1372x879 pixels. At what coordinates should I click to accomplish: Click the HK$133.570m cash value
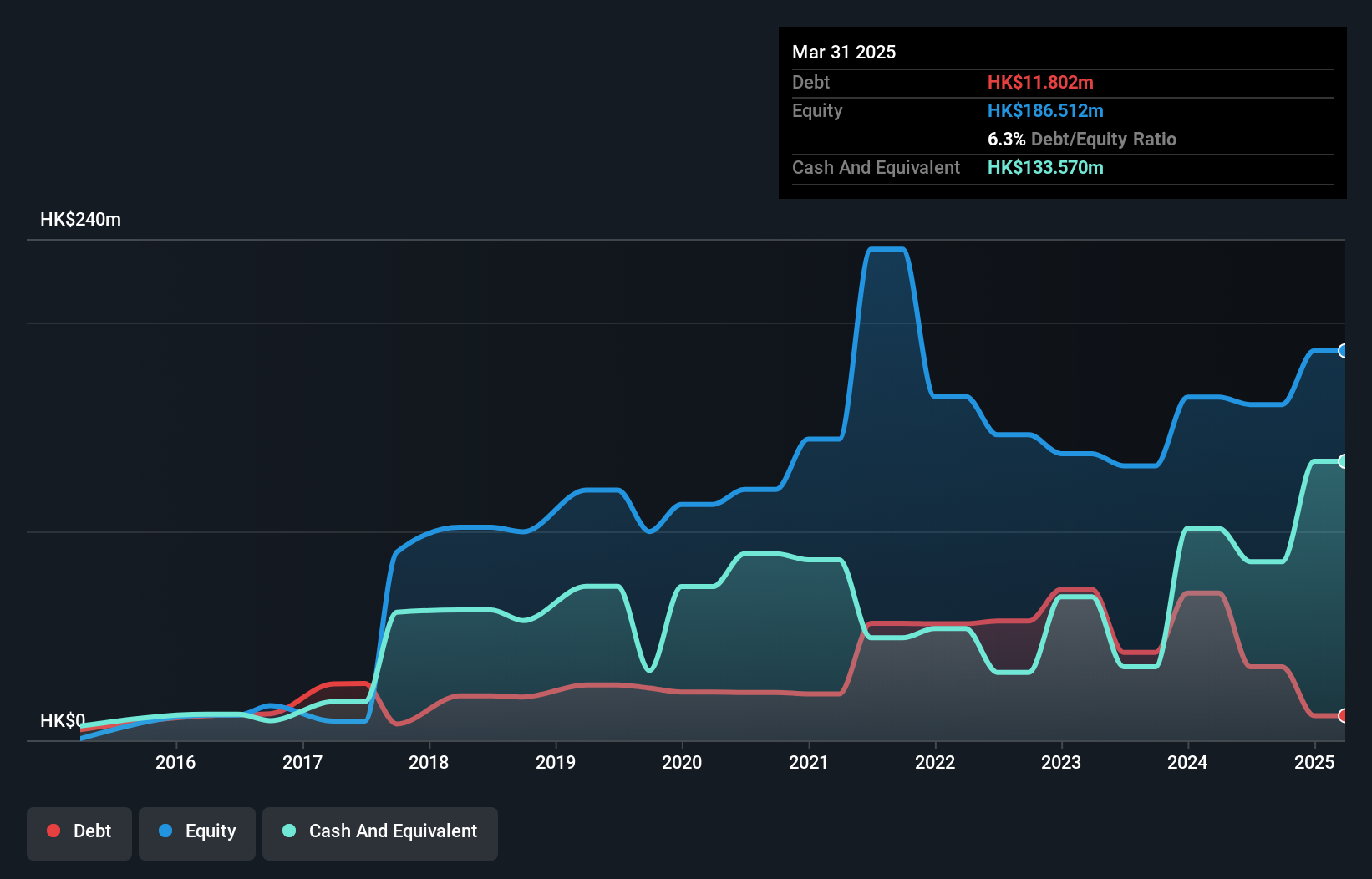coord(1045,167)
